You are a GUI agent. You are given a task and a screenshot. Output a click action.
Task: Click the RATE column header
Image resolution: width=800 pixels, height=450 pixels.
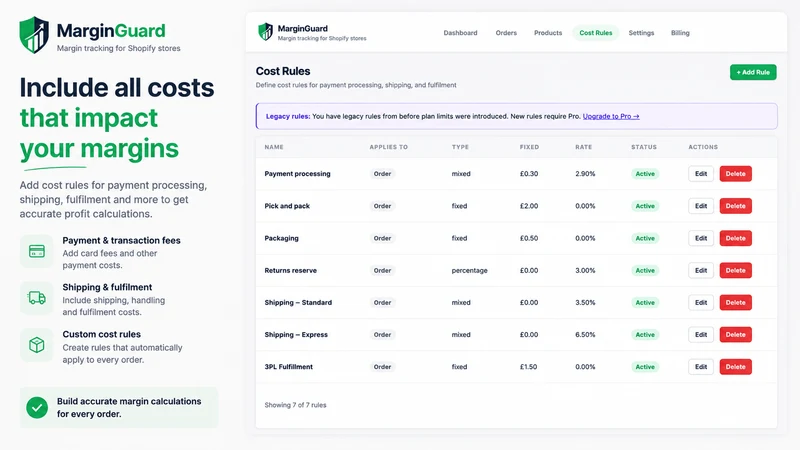pos(584,147)
